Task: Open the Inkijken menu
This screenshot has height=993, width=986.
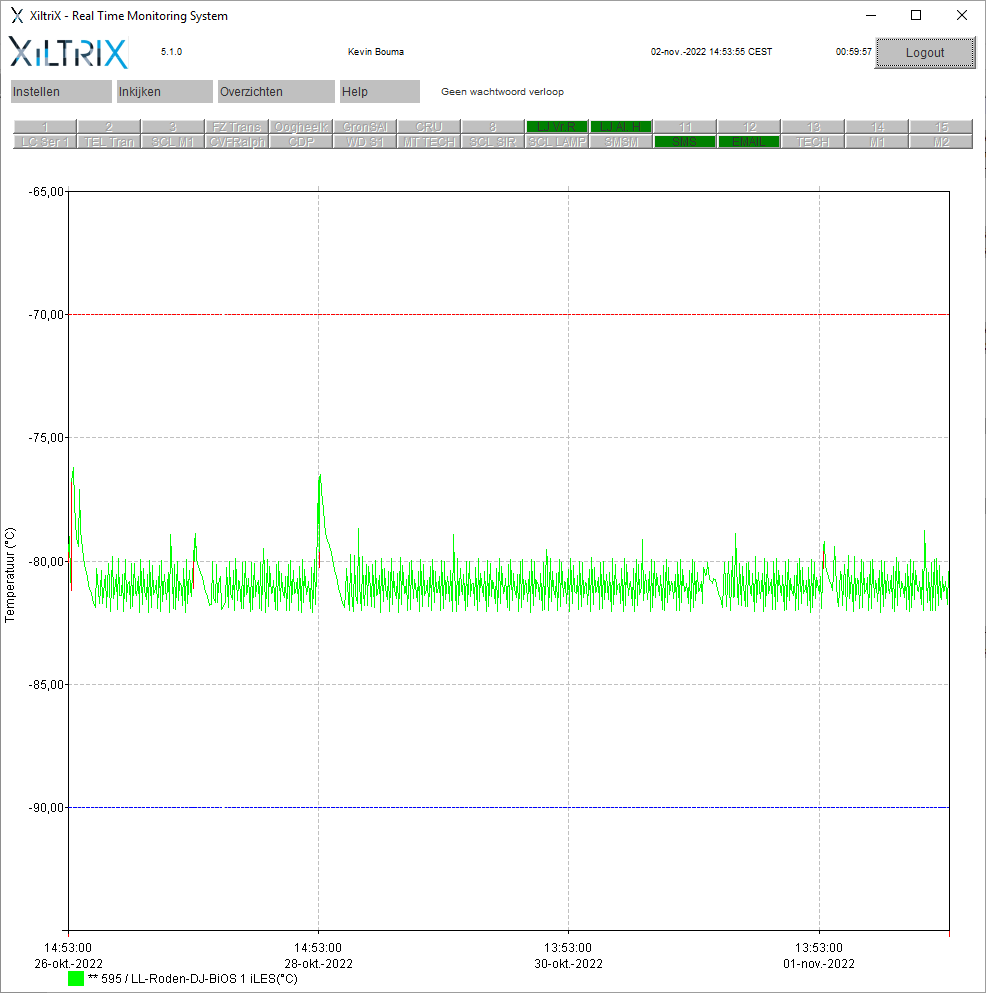Action: [x=165, y=92]
